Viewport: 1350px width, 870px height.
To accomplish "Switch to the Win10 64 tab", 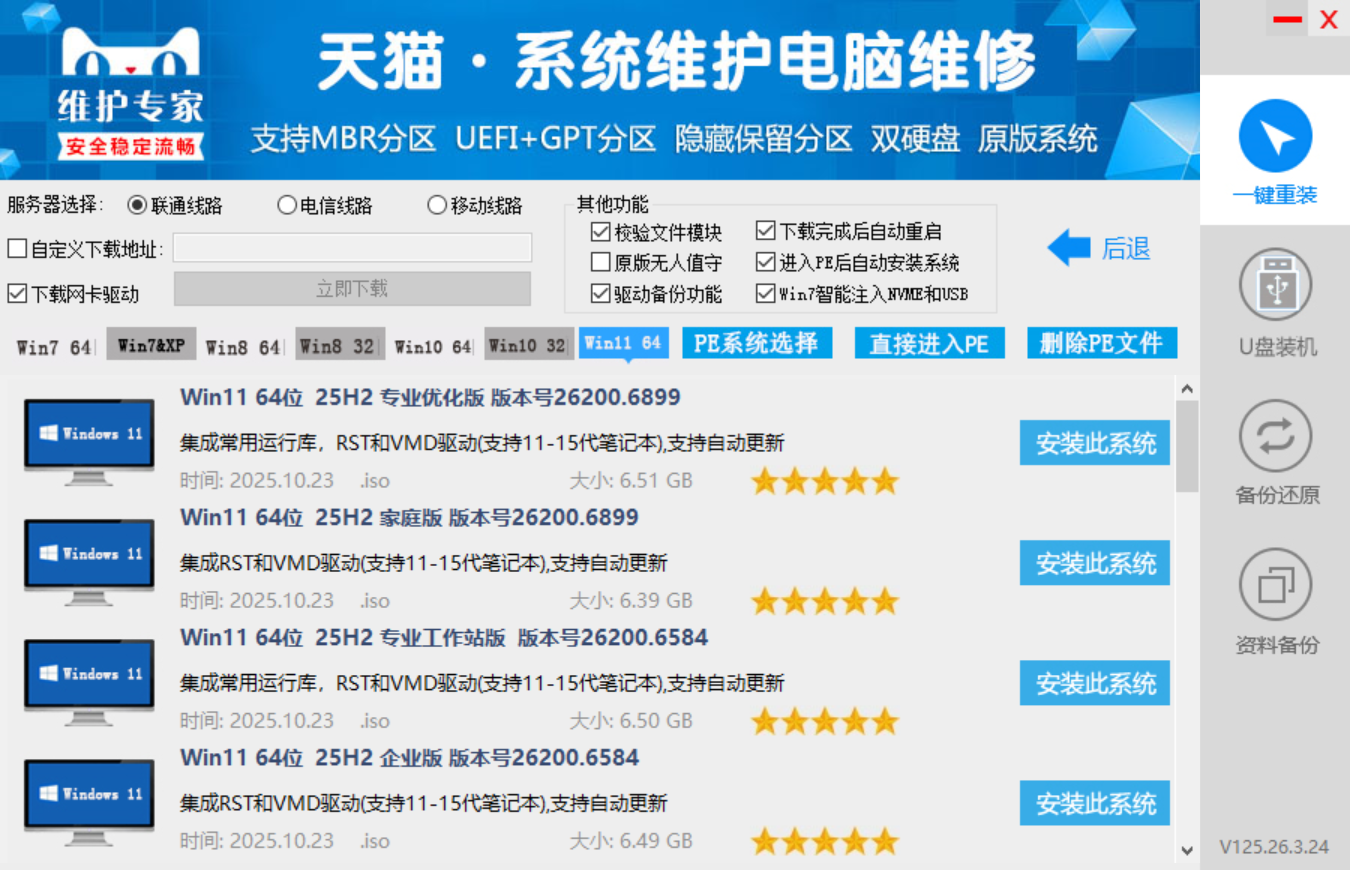I will coord(432,347).
